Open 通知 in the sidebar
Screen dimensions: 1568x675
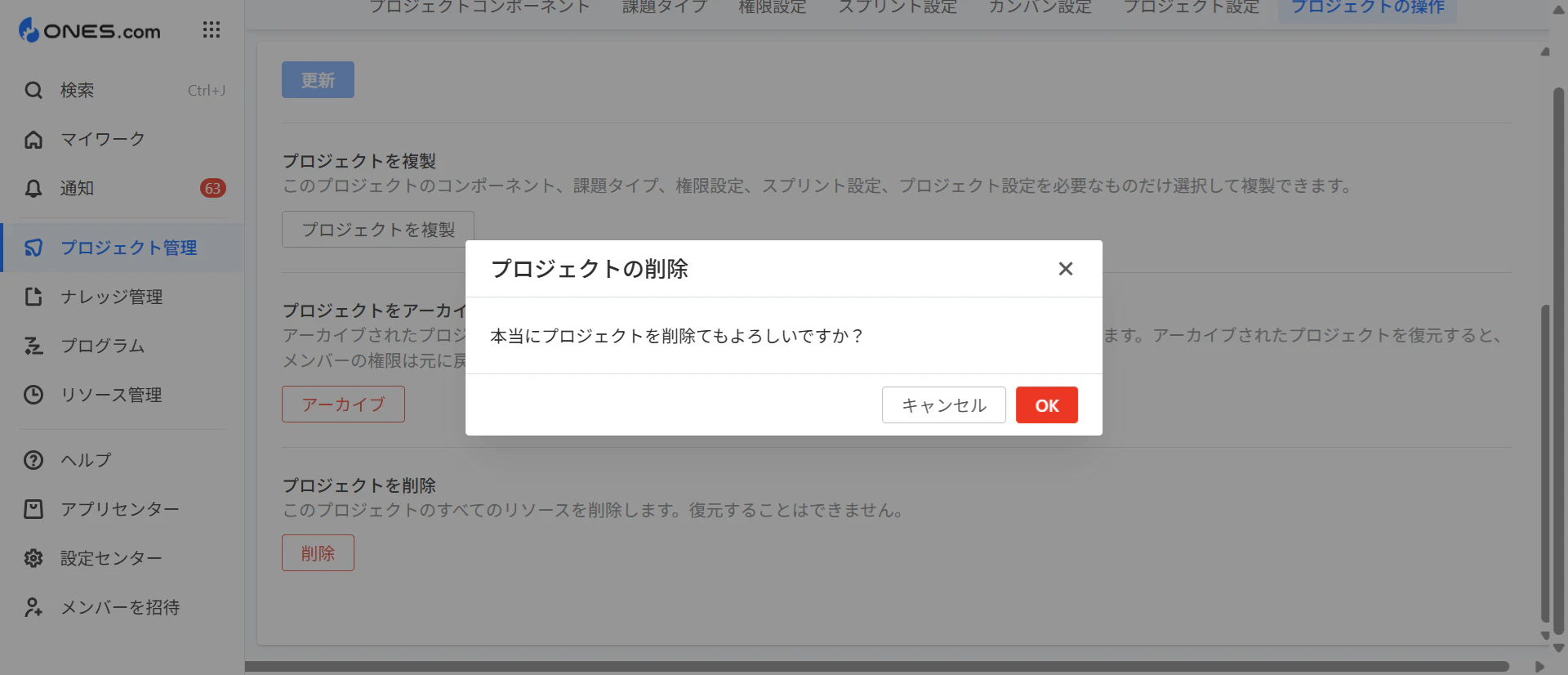[122, 188]
